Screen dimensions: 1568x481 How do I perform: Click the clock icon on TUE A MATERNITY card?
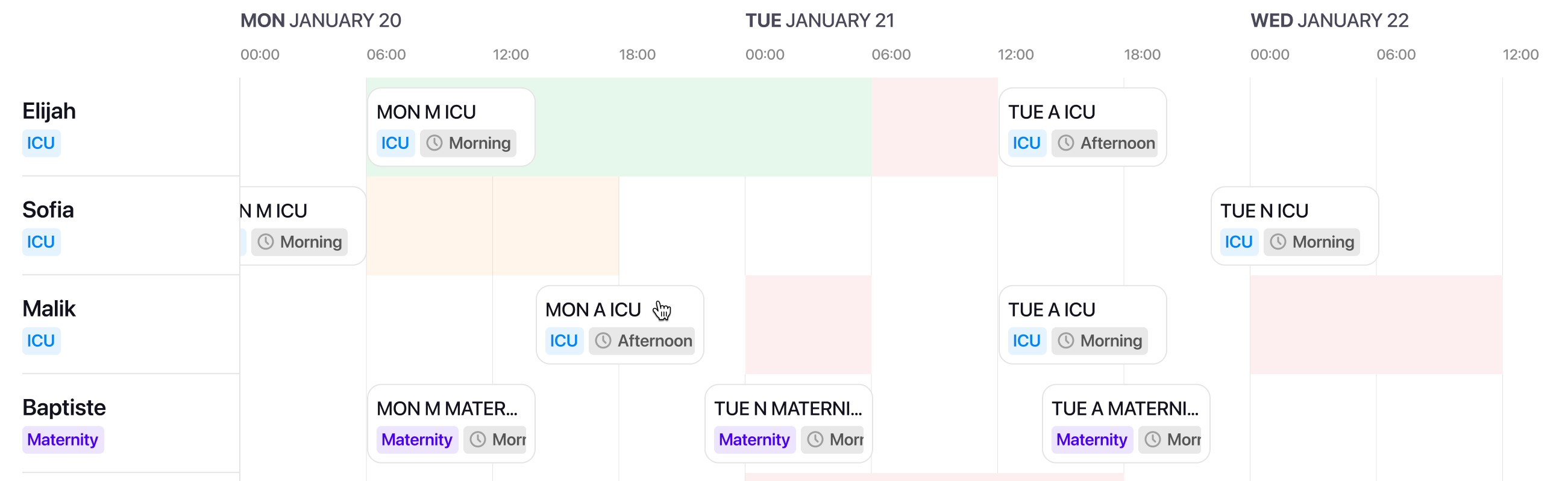coord(1152,439)
